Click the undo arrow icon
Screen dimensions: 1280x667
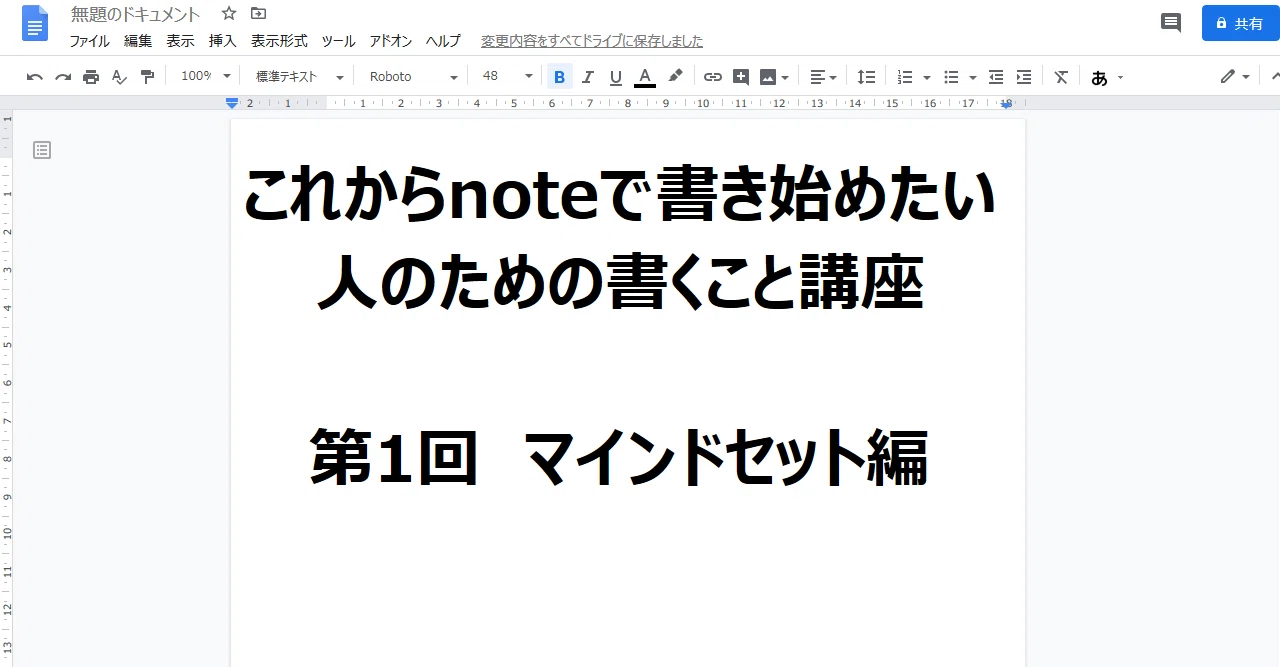pyautogui.click(x=35, y=77)
